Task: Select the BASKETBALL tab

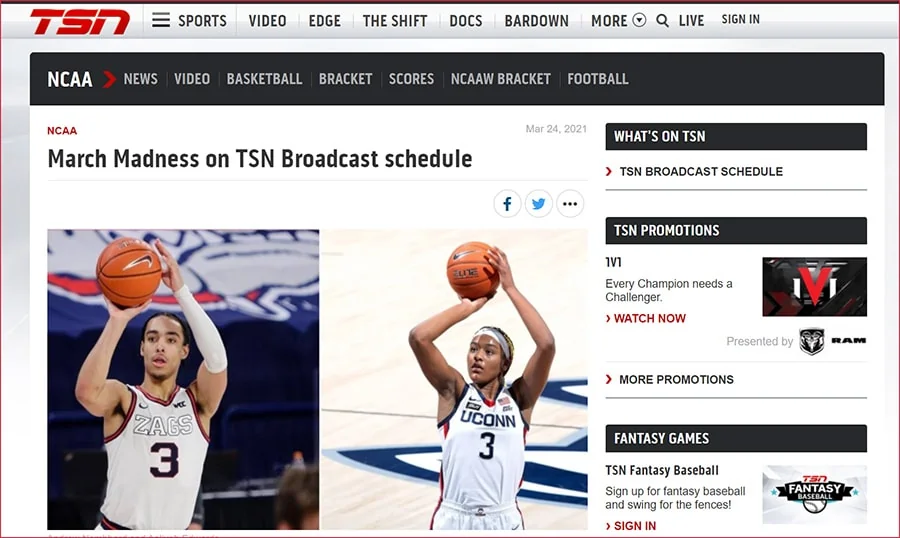Action: click(264, 79)
